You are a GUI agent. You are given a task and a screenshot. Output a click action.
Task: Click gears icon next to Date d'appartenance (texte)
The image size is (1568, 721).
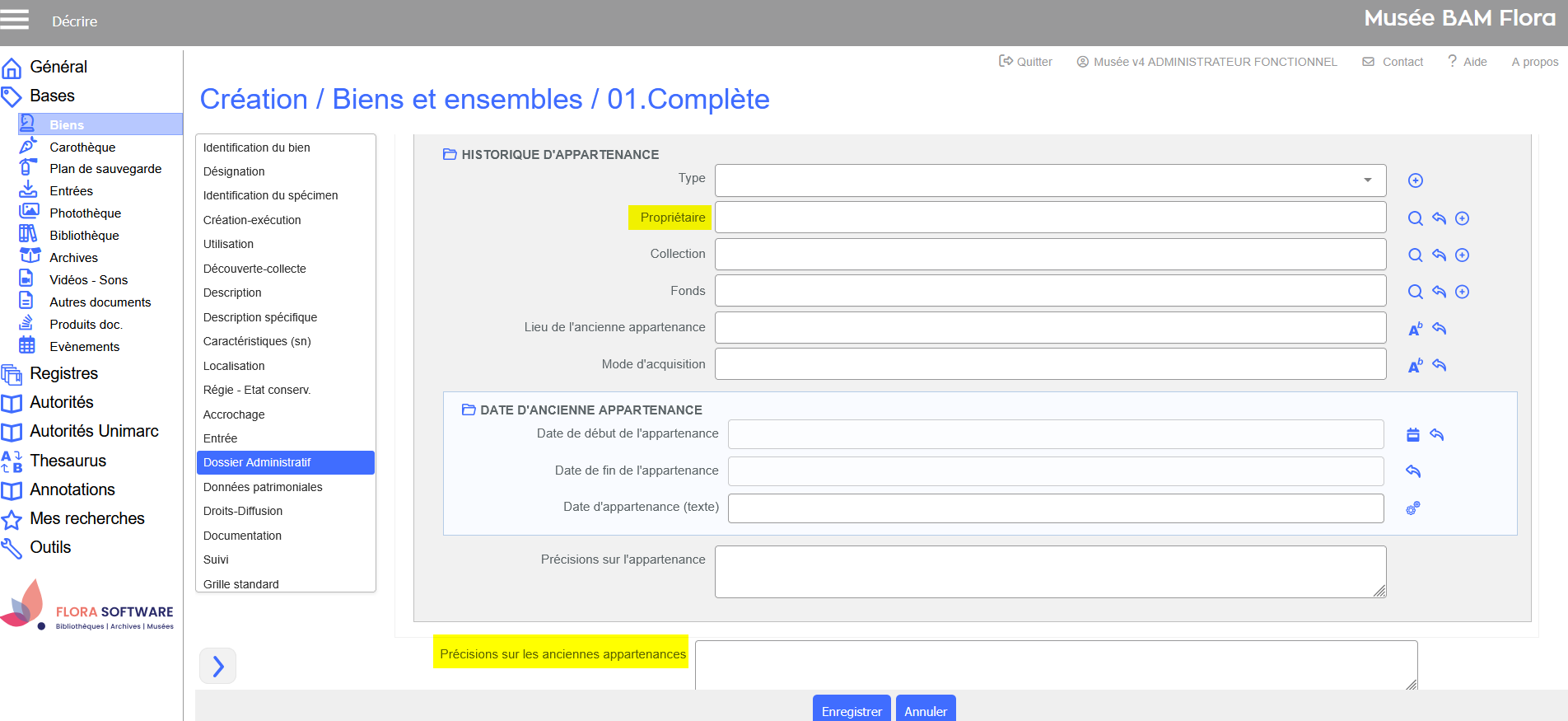pyautogui.click(x=1413, y=508)
